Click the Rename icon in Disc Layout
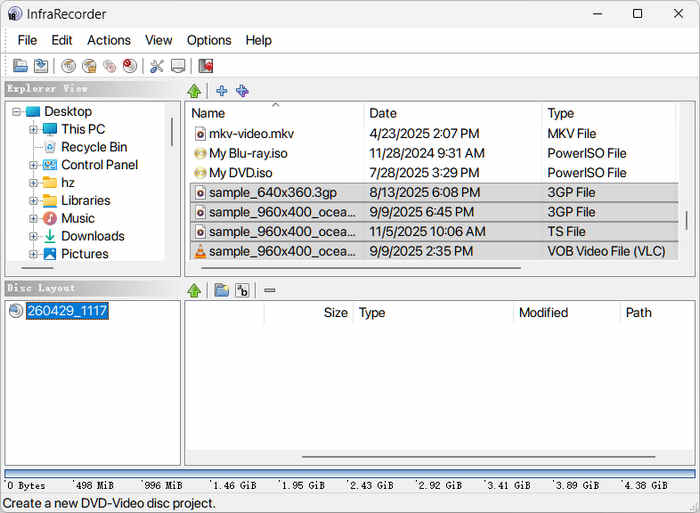This screenshot has width=700, height=513. (242, 290)
